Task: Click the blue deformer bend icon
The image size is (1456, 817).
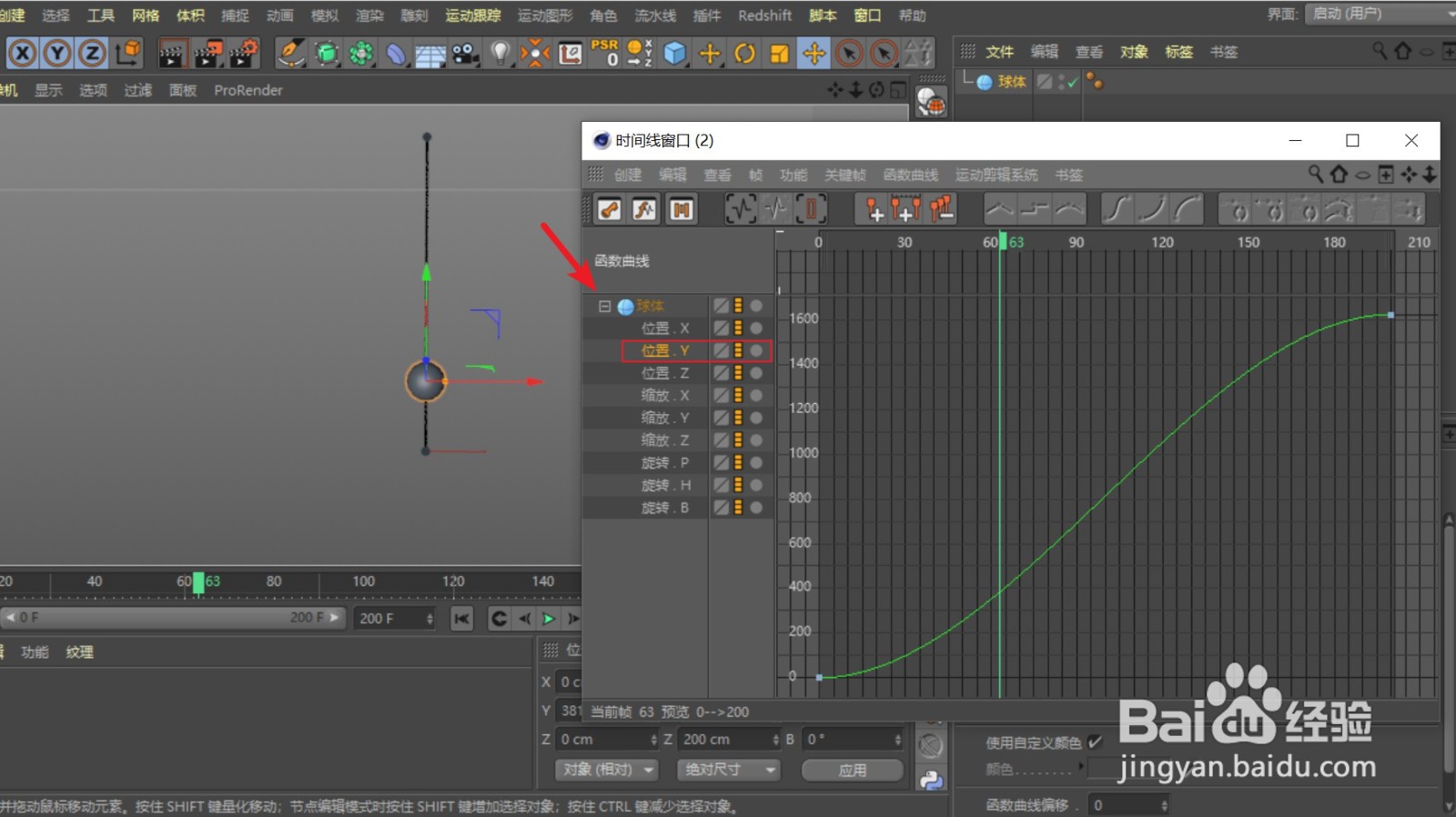Action: click(396, 54)
